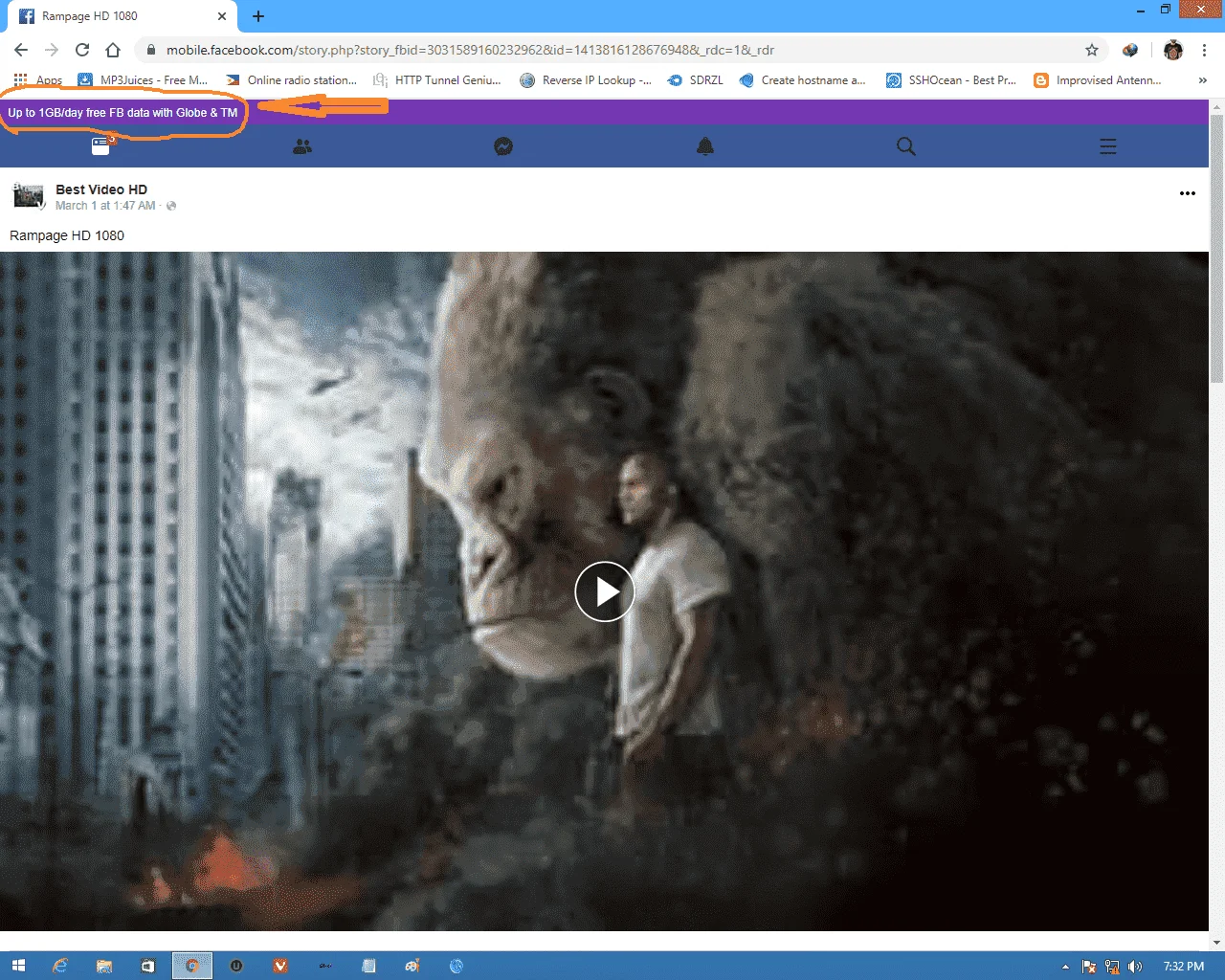
Task: Open the browser home page
Action: pyautogui.click(x=113, y=50)
